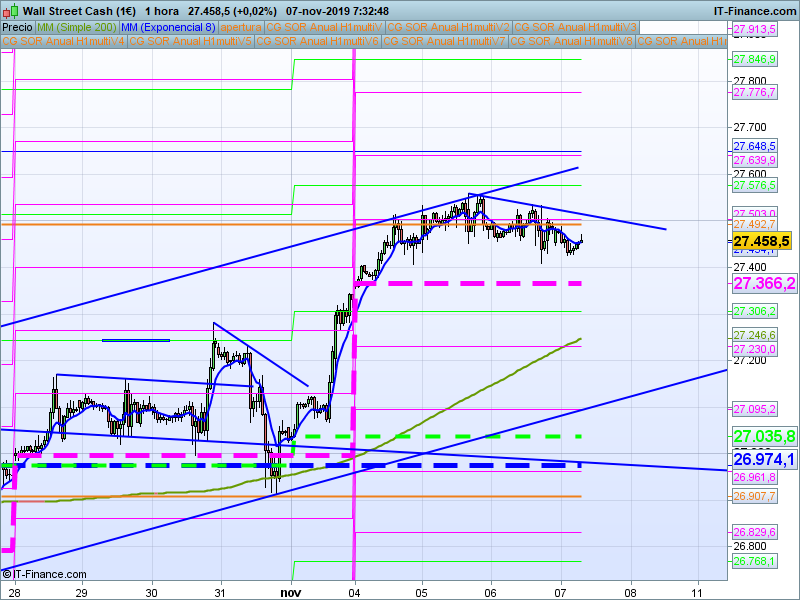Select the apertura indicator label
Viewport: 800px width, 600px height.
pos(241,27)
